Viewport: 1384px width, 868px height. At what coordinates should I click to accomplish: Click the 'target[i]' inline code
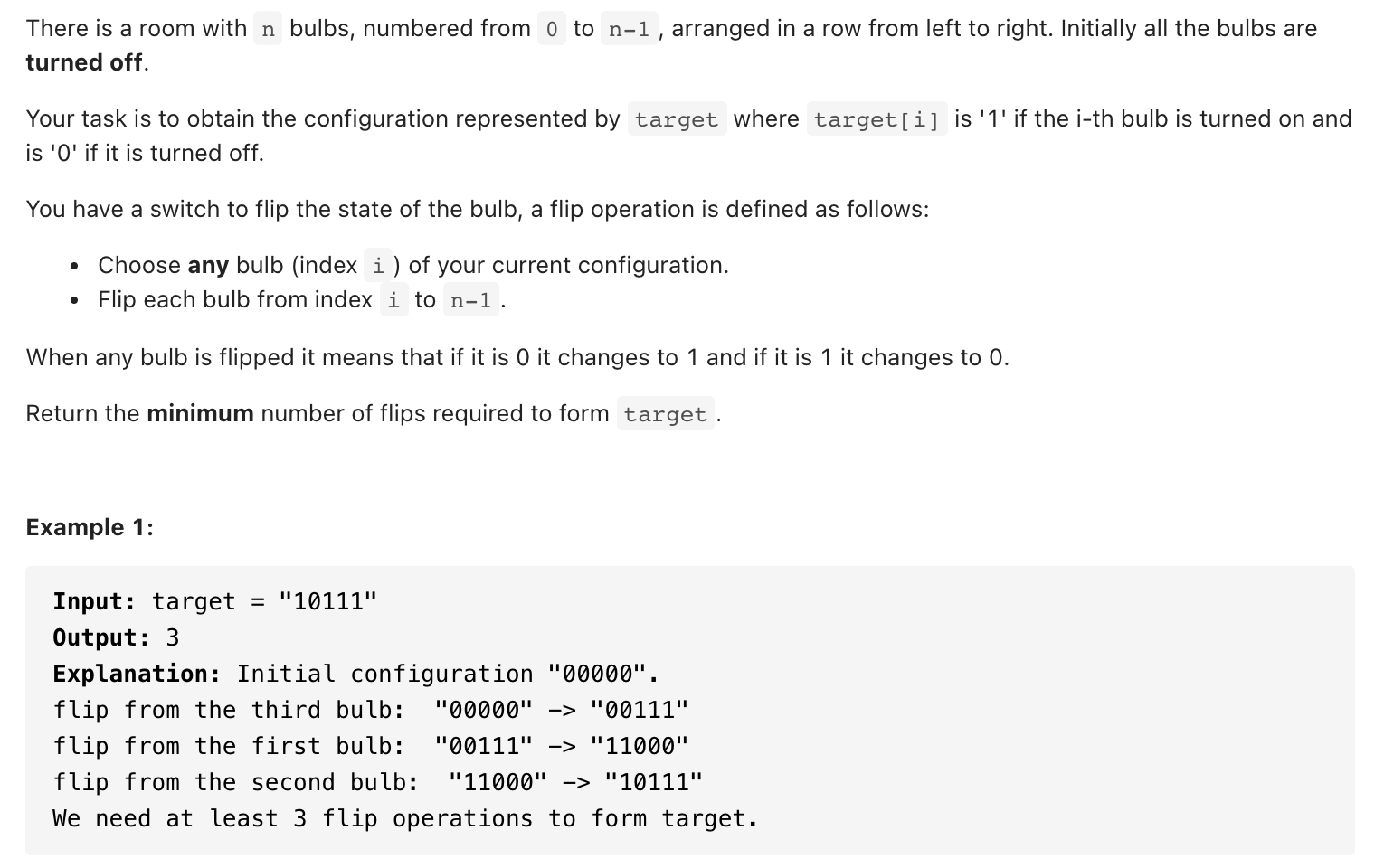[877, 119]
